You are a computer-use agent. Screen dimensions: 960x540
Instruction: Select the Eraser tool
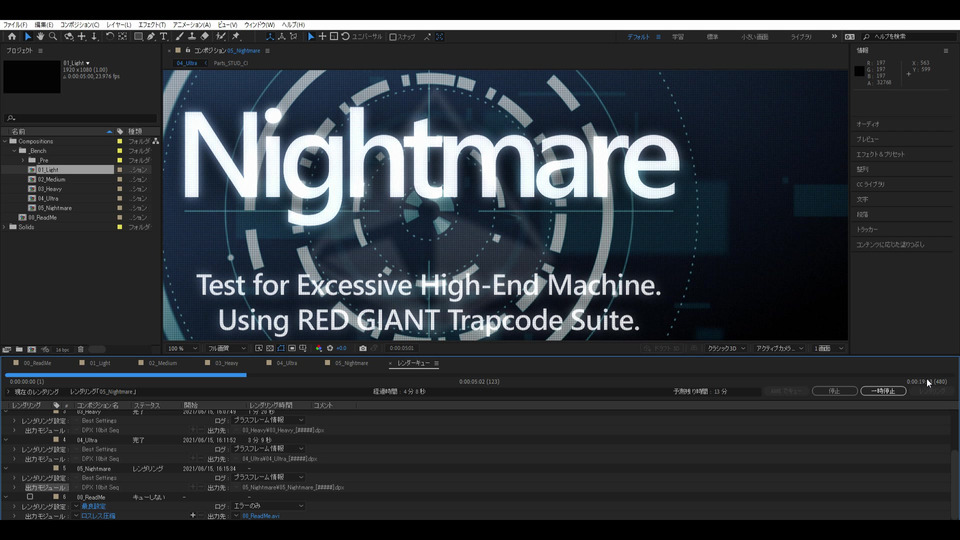click(205, 37)
